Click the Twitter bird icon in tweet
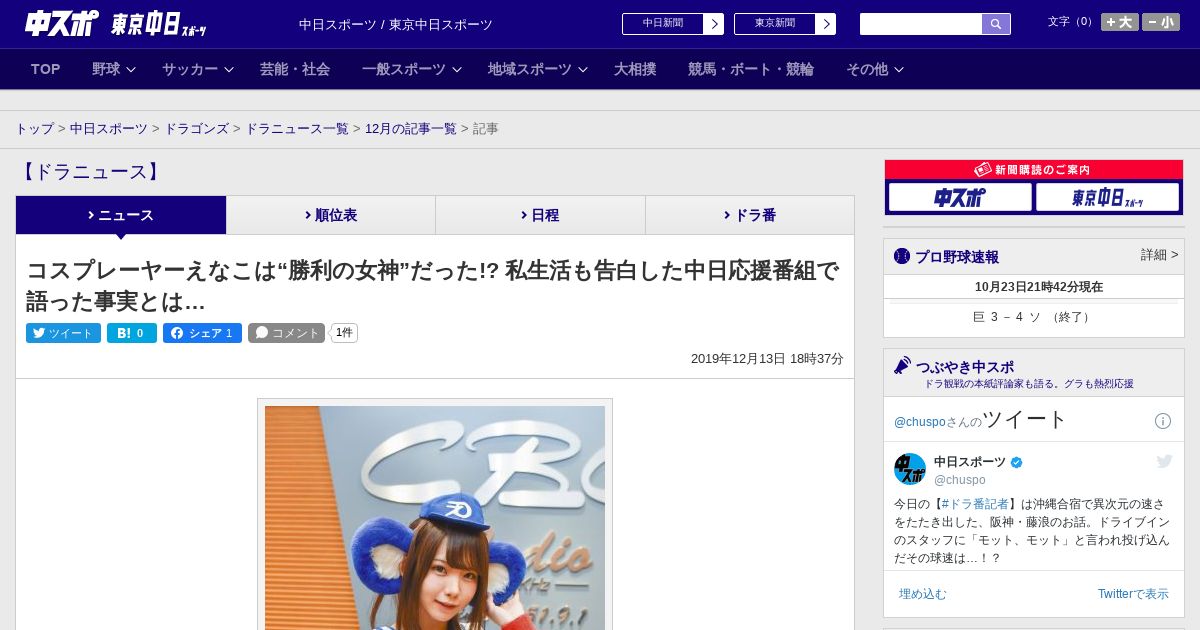This screenshot has width=1200, height=630. (x=1164, y=461)
